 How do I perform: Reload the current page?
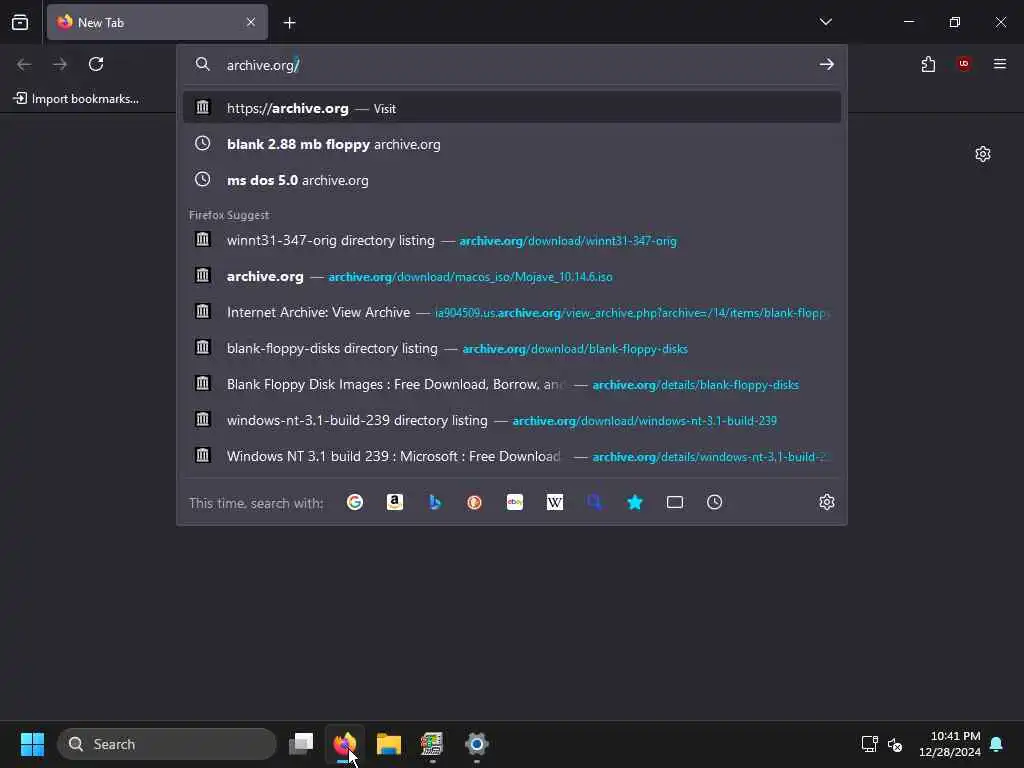click(x=96, y=64)
